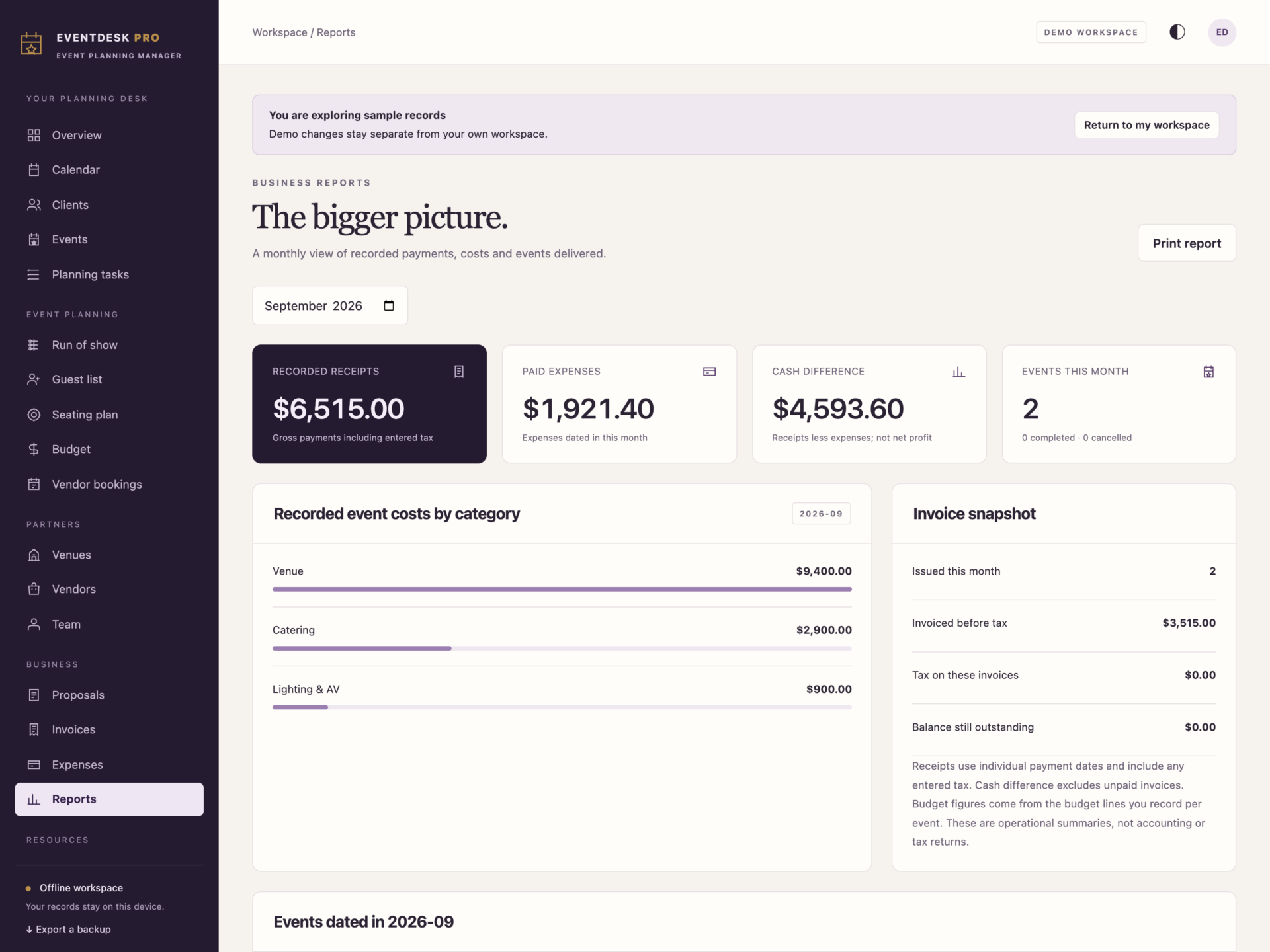Click the Balance still outstanding row label
The width and height of the screenshot is (1270, 952).
pos(972,727)
